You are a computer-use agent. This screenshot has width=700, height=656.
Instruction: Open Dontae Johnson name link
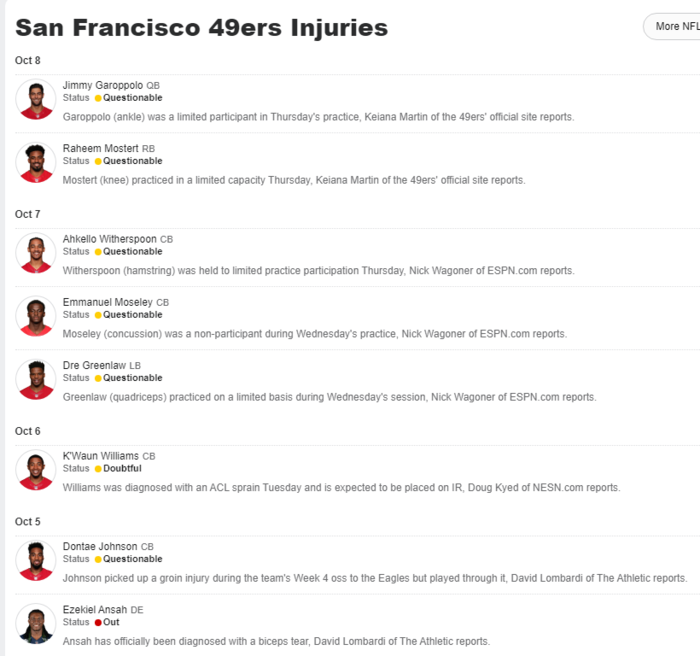pyautogui.click(x=100, y=547)
